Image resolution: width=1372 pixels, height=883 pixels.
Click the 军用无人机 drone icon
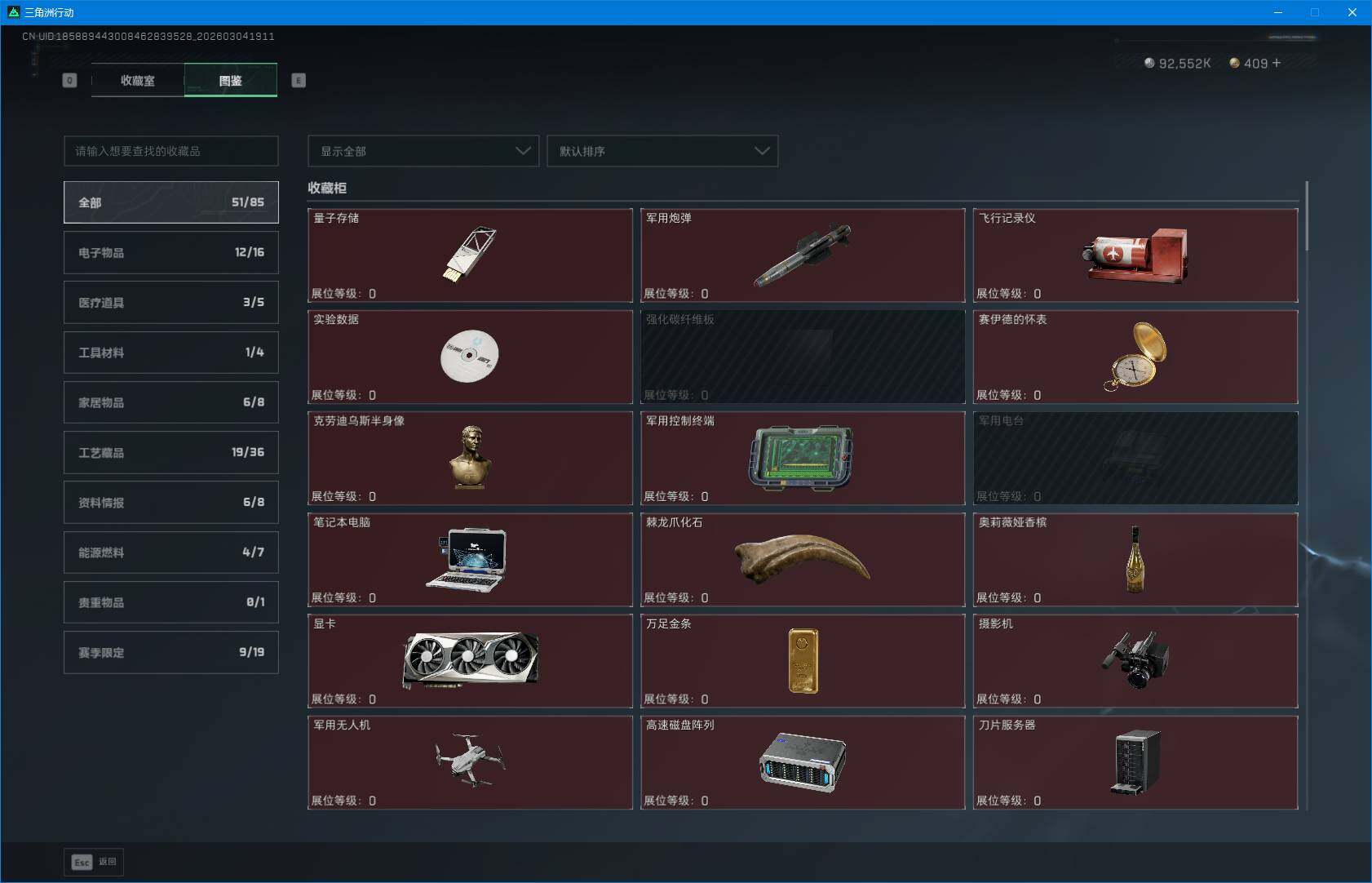coord(470,760)
